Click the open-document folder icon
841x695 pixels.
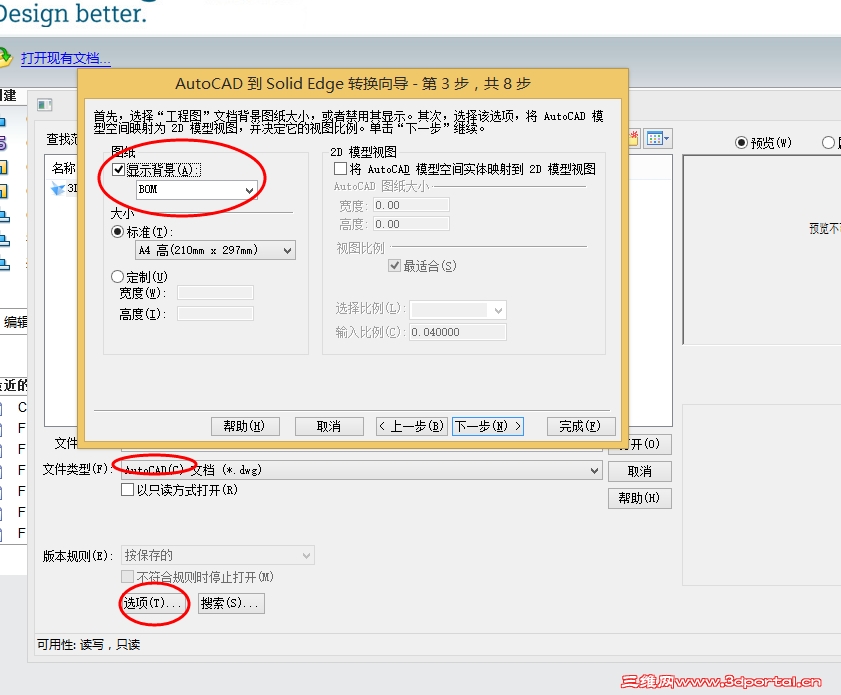coord(4,57)
